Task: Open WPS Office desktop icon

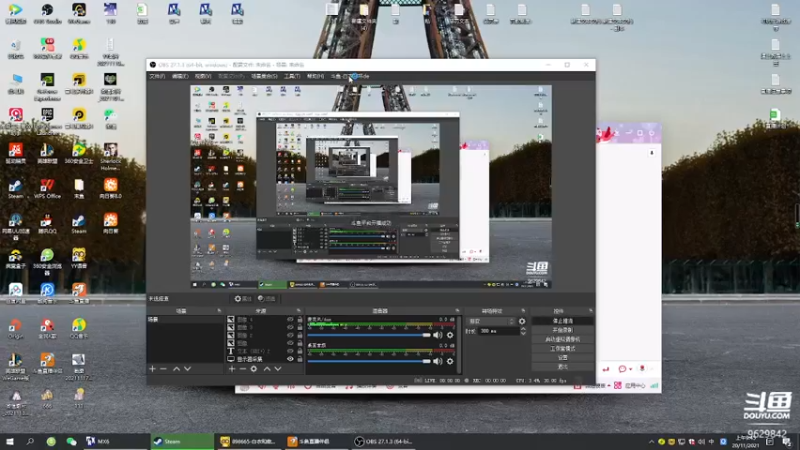Action: point(47,188)
